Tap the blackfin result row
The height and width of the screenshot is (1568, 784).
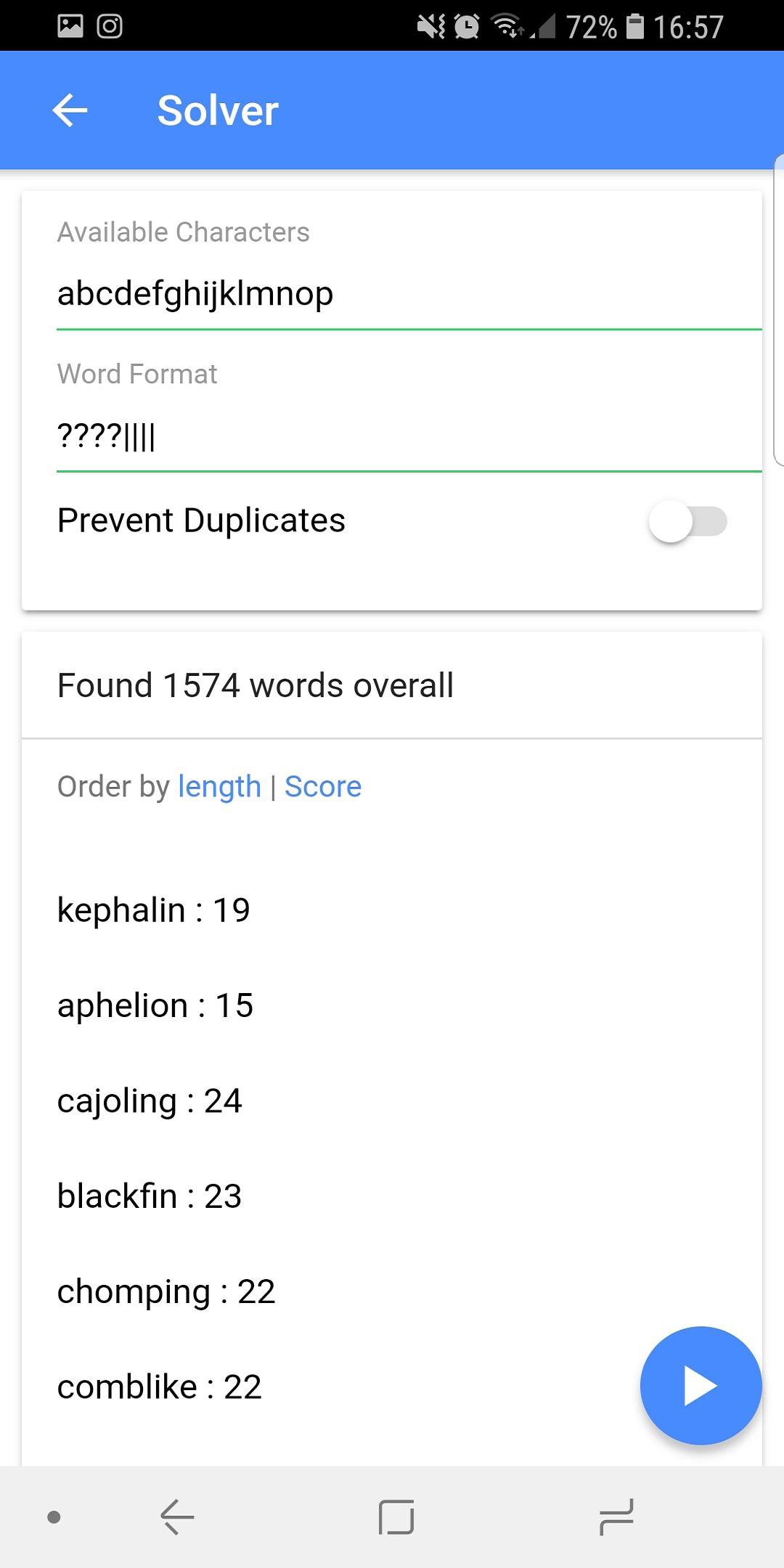click(x=150, y=1196)
